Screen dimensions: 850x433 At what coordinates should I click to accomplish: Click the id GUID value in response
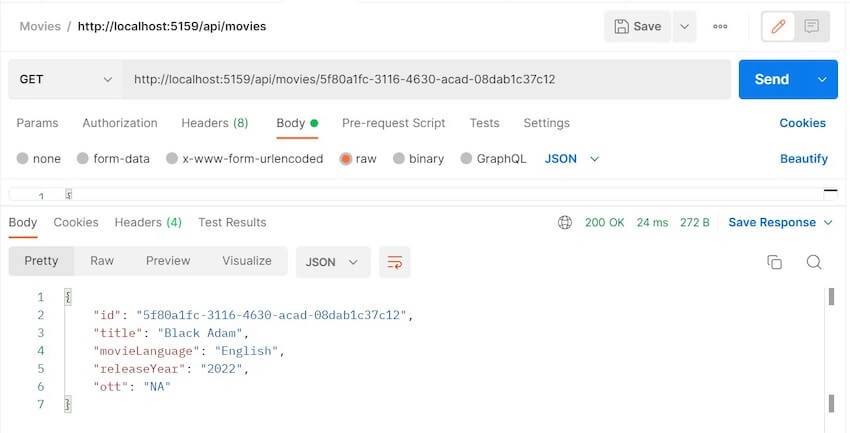coord(272,315)
